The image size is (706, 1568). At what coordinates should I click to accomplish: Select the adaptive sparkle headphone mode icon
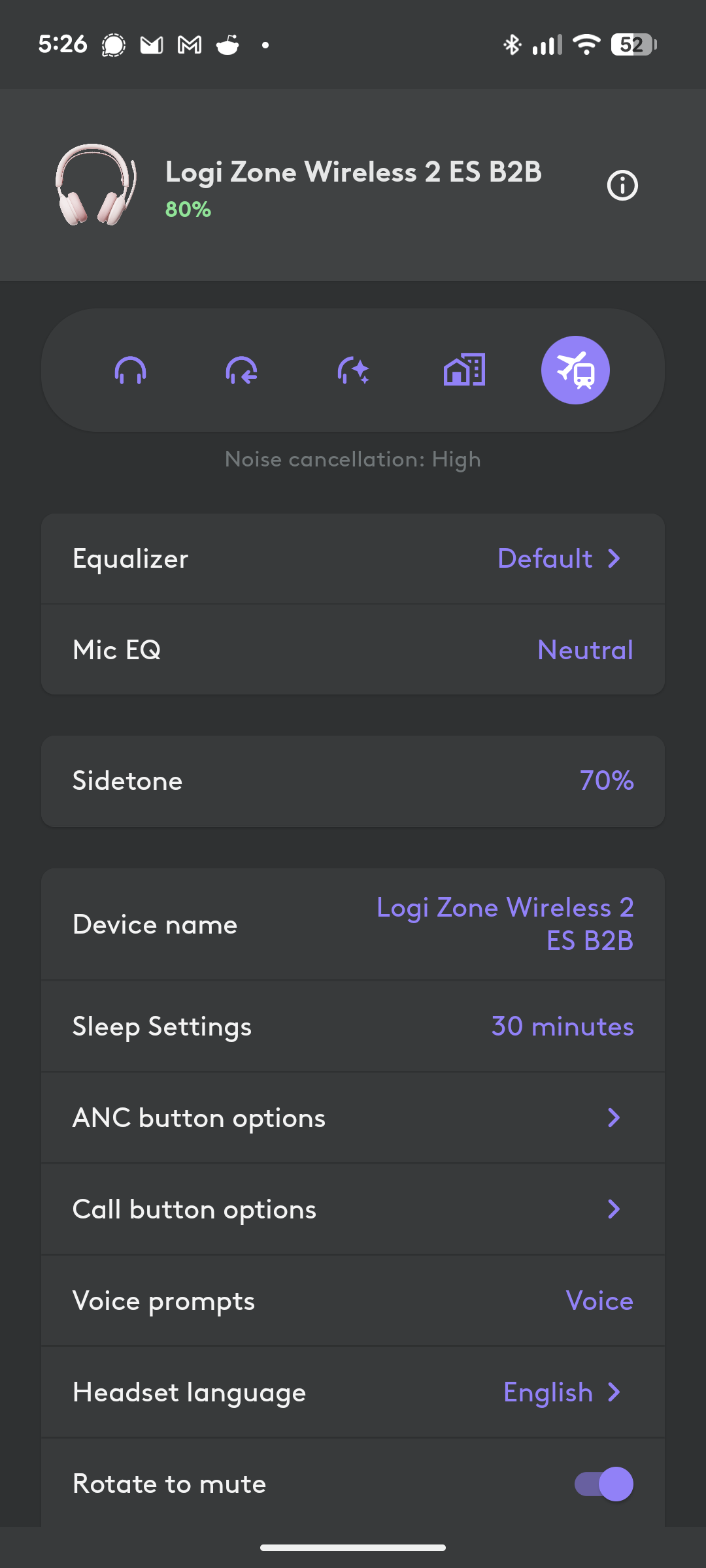(x=353, y=370)
